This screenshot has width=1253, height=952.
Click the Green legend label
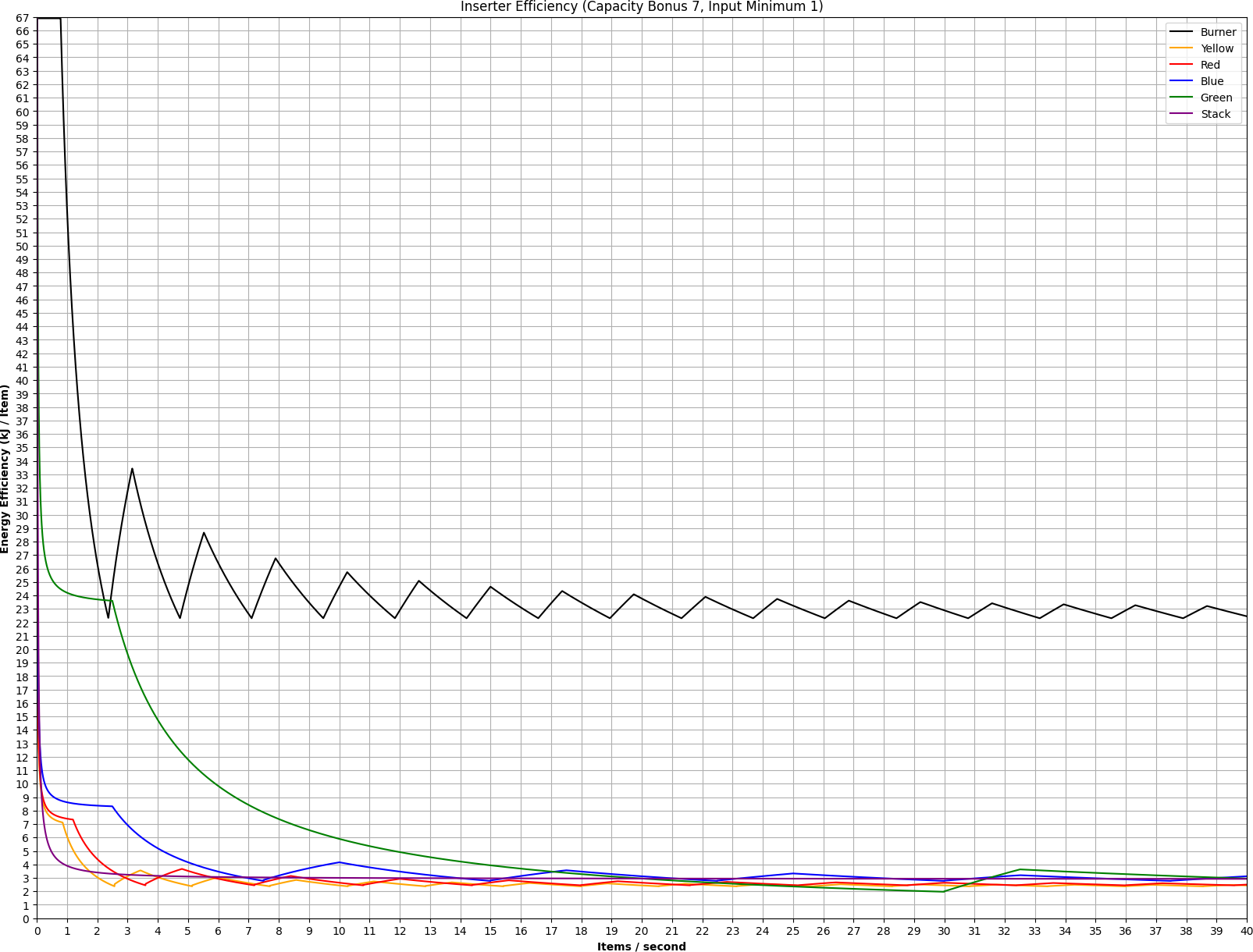pos(1216,98)
